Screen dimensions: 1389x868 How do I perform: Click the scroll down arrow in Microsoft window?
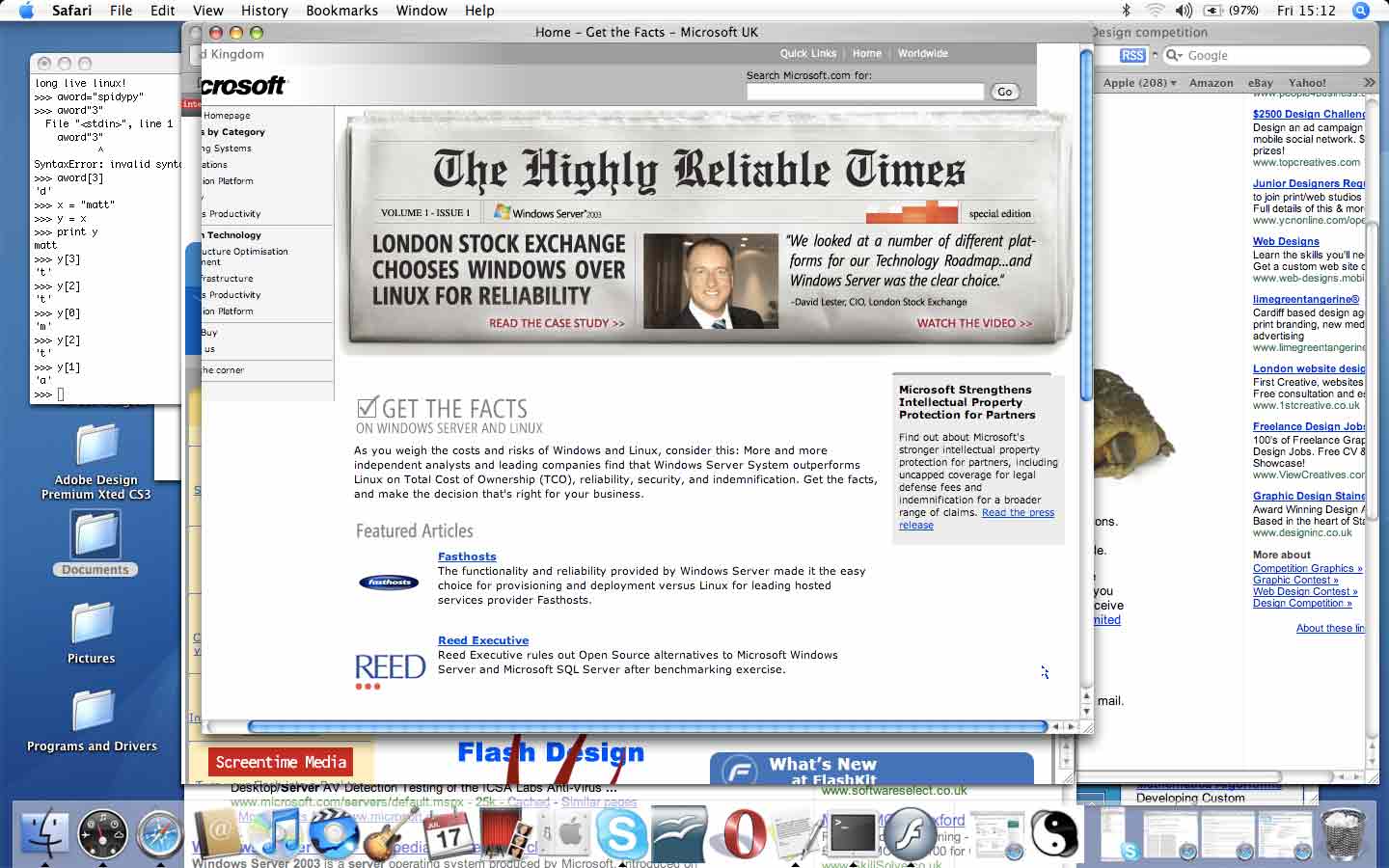pyautogui.click(x=1086, y=711)
